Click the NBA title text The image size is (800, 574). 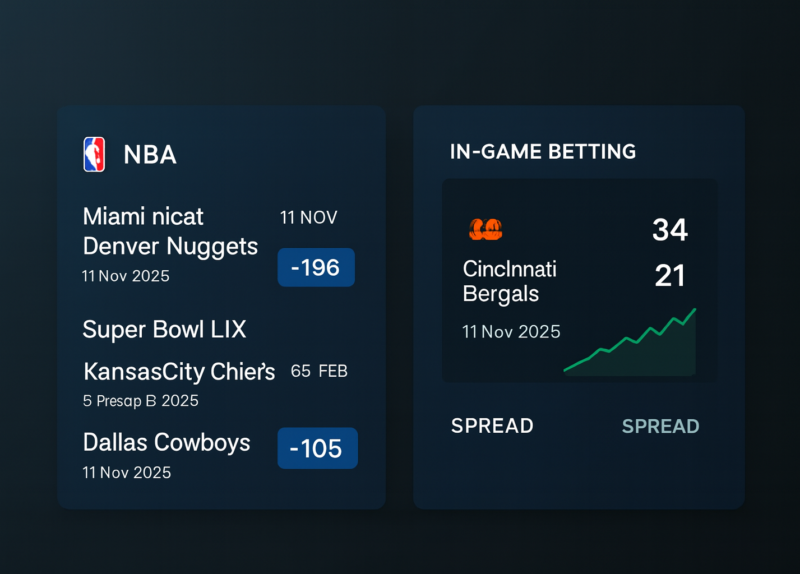click(x=150, y=155)
